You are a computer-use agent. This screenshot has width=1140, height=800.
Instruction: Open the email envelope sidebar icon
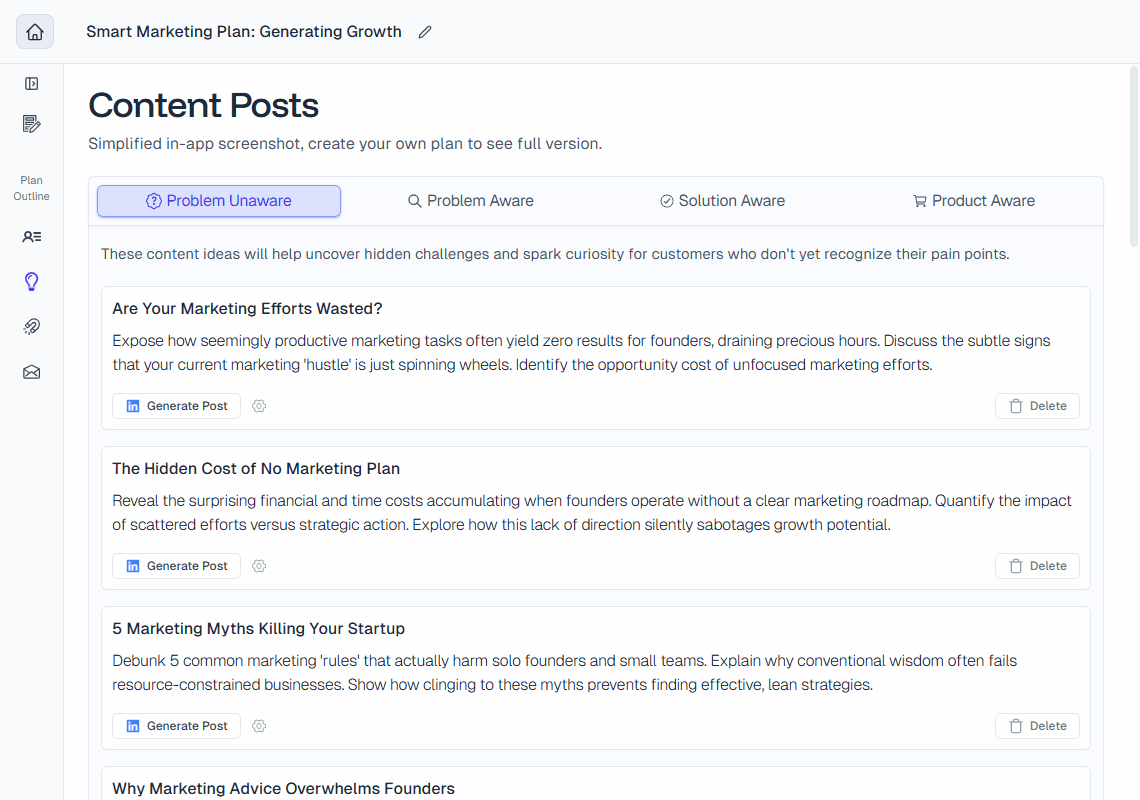point(31,372)
